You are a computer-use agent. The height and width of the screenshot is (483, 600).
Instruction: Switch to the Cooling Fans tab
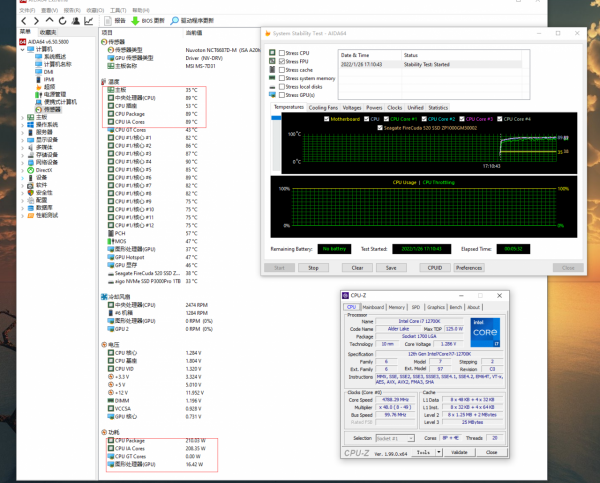[x=323, y=106]
